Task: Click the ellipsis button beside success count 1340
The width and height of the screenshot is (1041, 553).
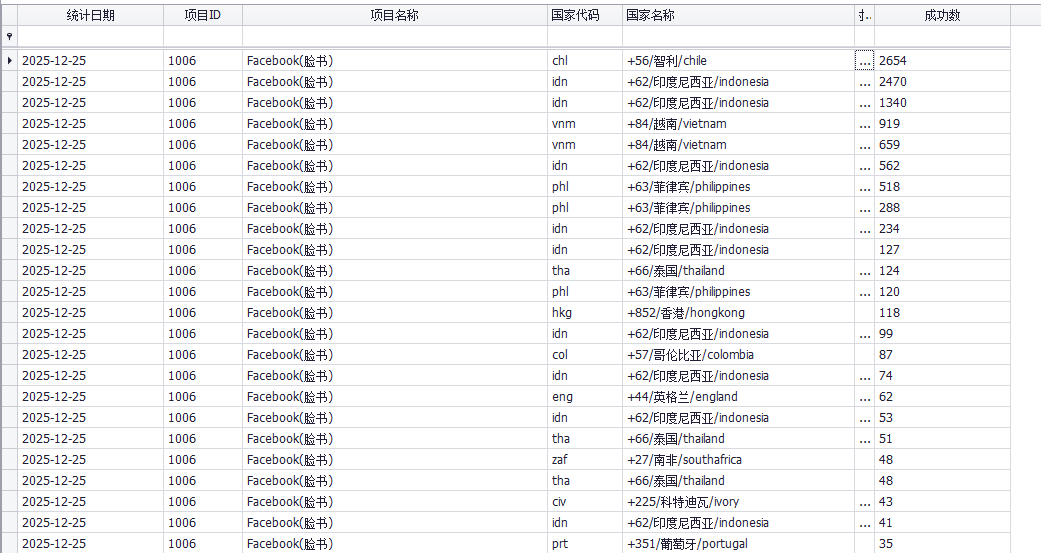Action: (x=865, y=103)
